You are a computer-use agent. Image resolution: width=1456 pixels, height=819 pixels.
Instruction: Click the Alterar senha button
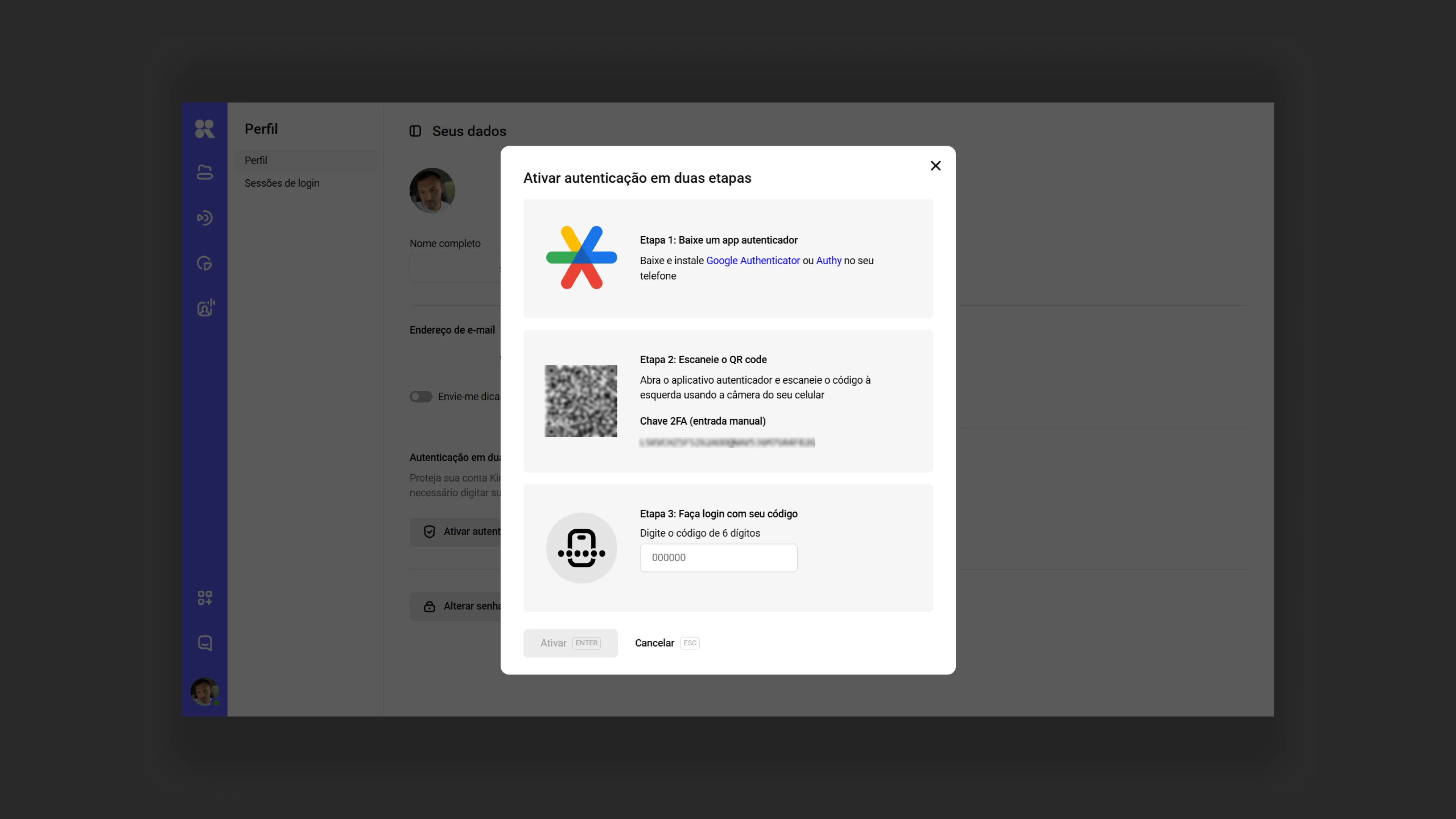click(x=455, y=606)
